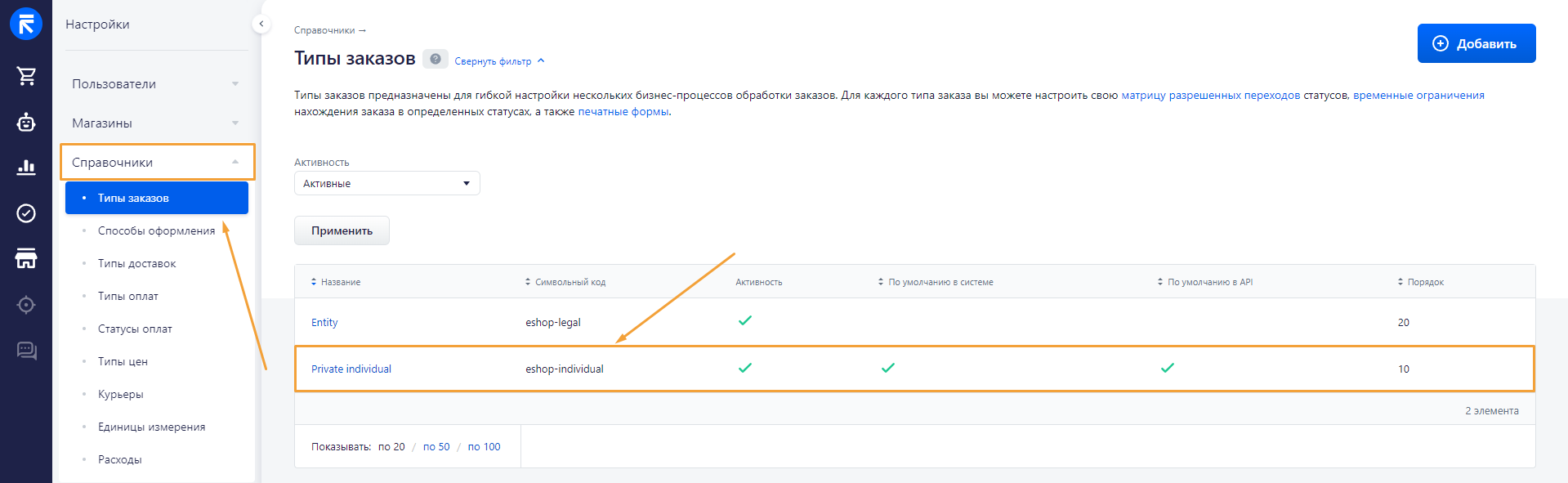Expand the Пользователи menu section
Image resolution: width=1568 pixels, height=483 pixels.
[155, 84]
